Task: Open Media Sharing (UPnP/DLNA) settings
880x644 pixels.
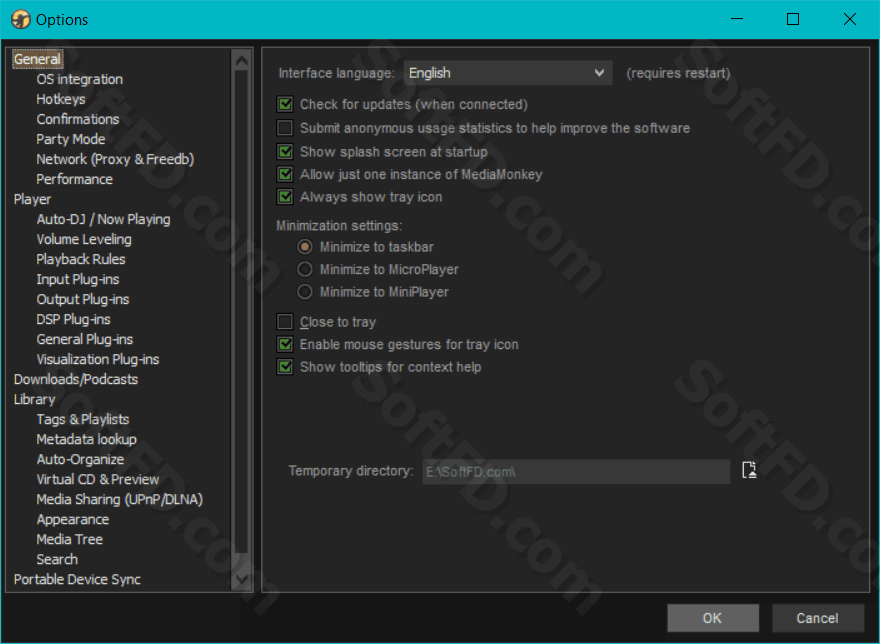Action: coord(120,500)
